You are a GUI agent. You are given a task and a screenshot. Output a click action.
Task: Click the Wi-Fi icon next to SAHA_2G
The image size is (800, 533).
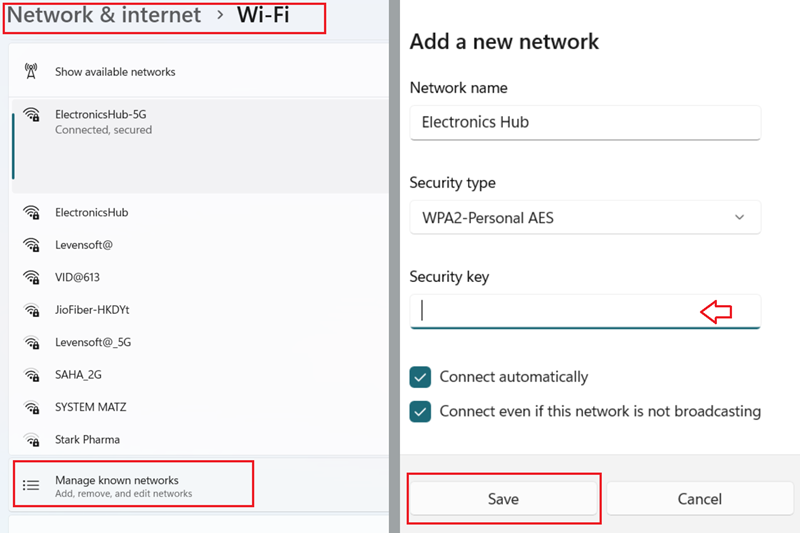32,375
